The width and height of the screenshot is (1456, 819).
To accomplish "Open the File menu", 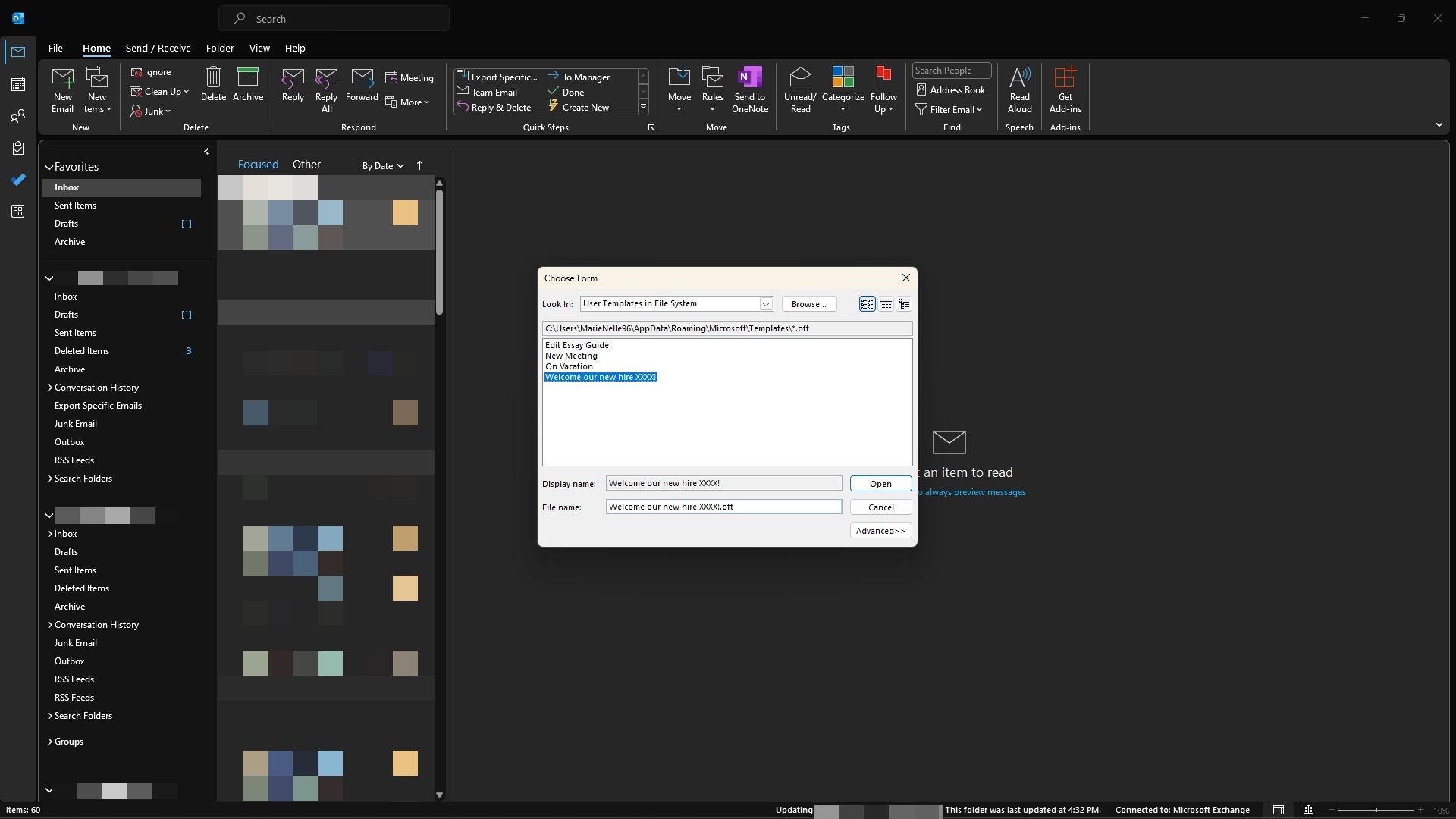I will click(x=55, y=48).
